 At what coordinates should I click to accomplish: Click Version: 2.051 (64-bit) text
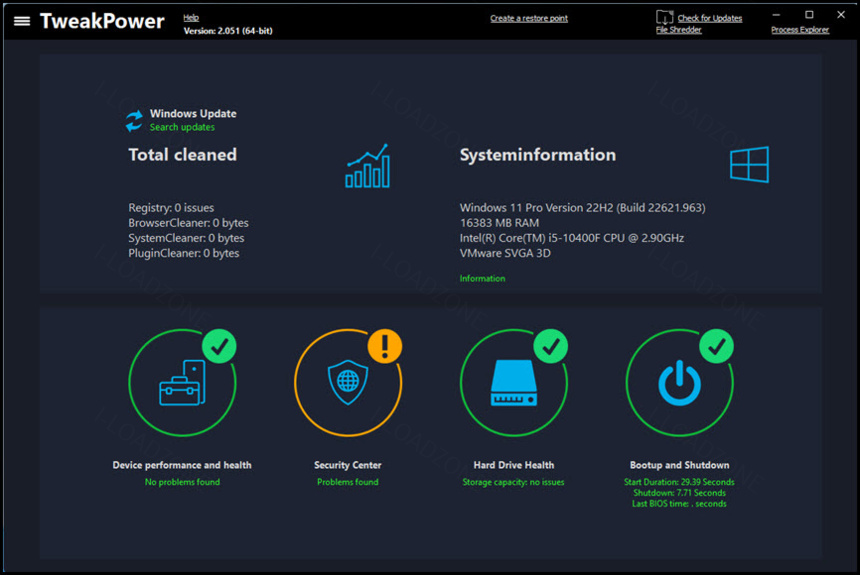point(228,31)
